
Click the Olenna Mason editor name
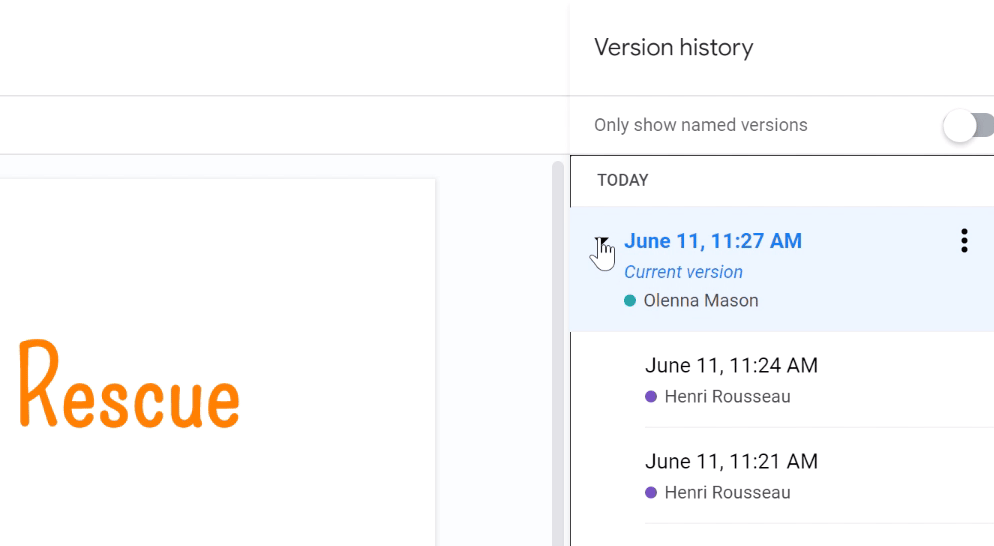(x=700, y=301)
